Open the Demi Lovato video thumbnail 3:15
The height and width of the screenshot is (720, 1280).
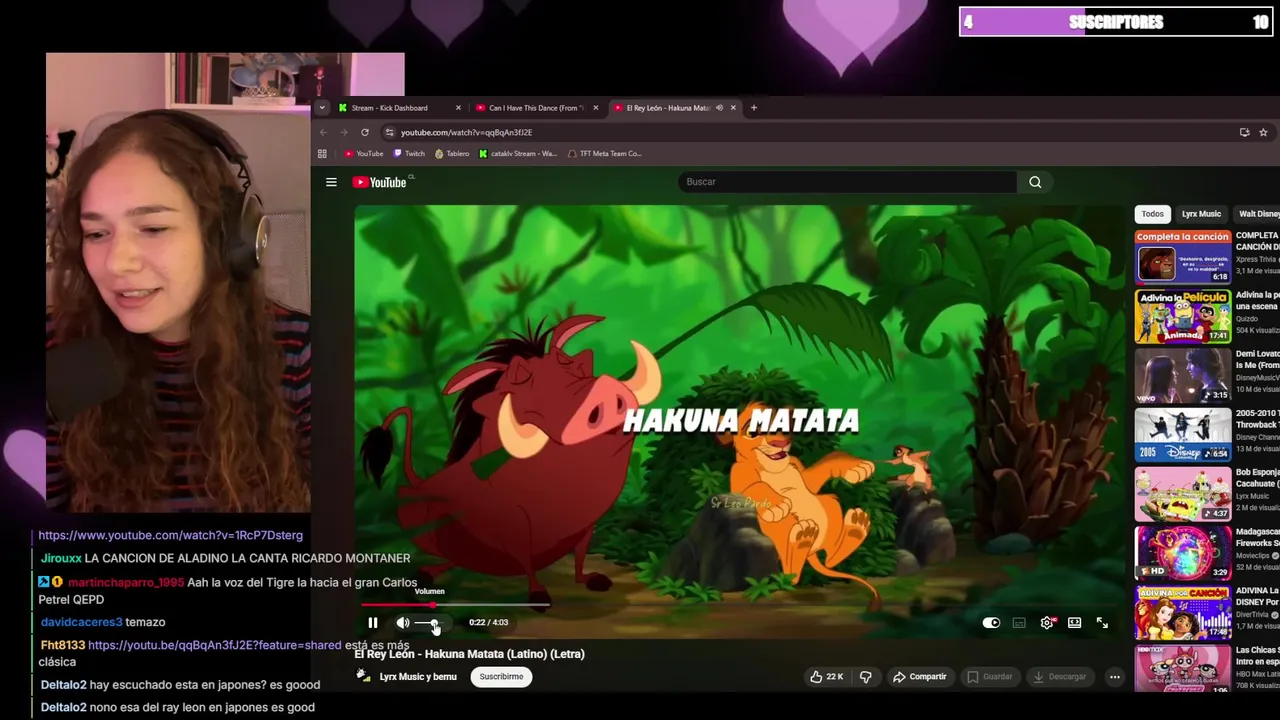point(1183,375)
